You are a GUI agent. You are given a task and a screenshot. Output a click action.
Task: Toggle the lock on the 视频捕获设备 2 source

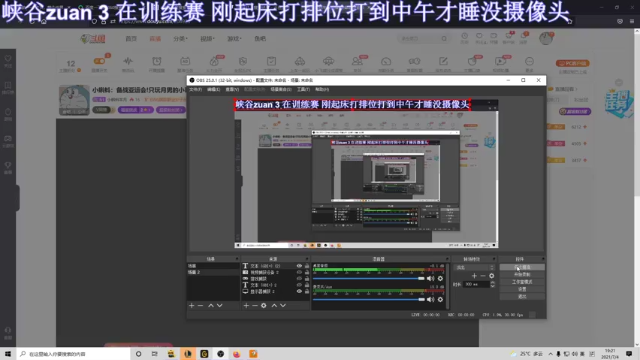(307, 272)
